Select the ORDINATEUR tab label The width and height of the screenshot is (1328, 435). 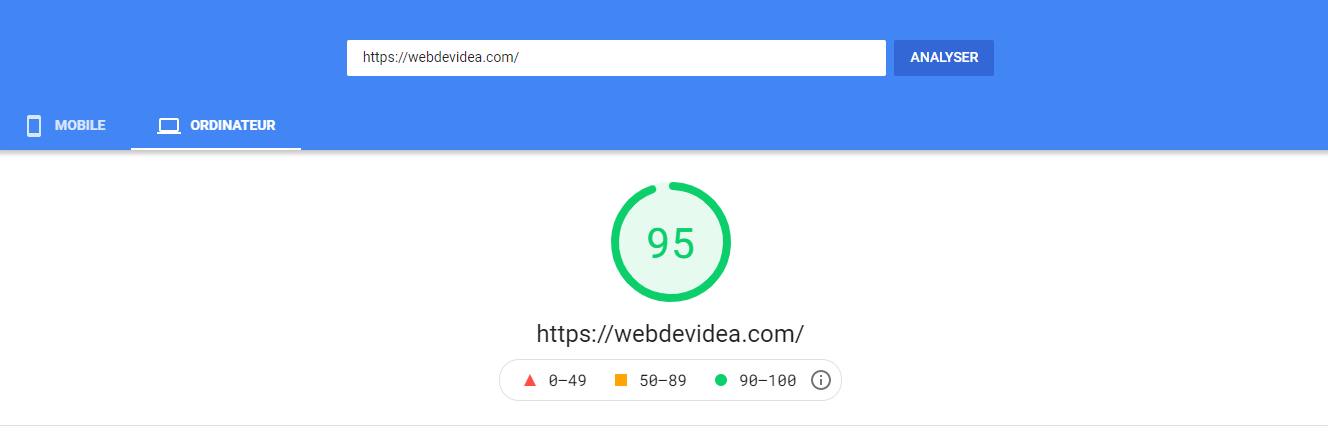232,126
